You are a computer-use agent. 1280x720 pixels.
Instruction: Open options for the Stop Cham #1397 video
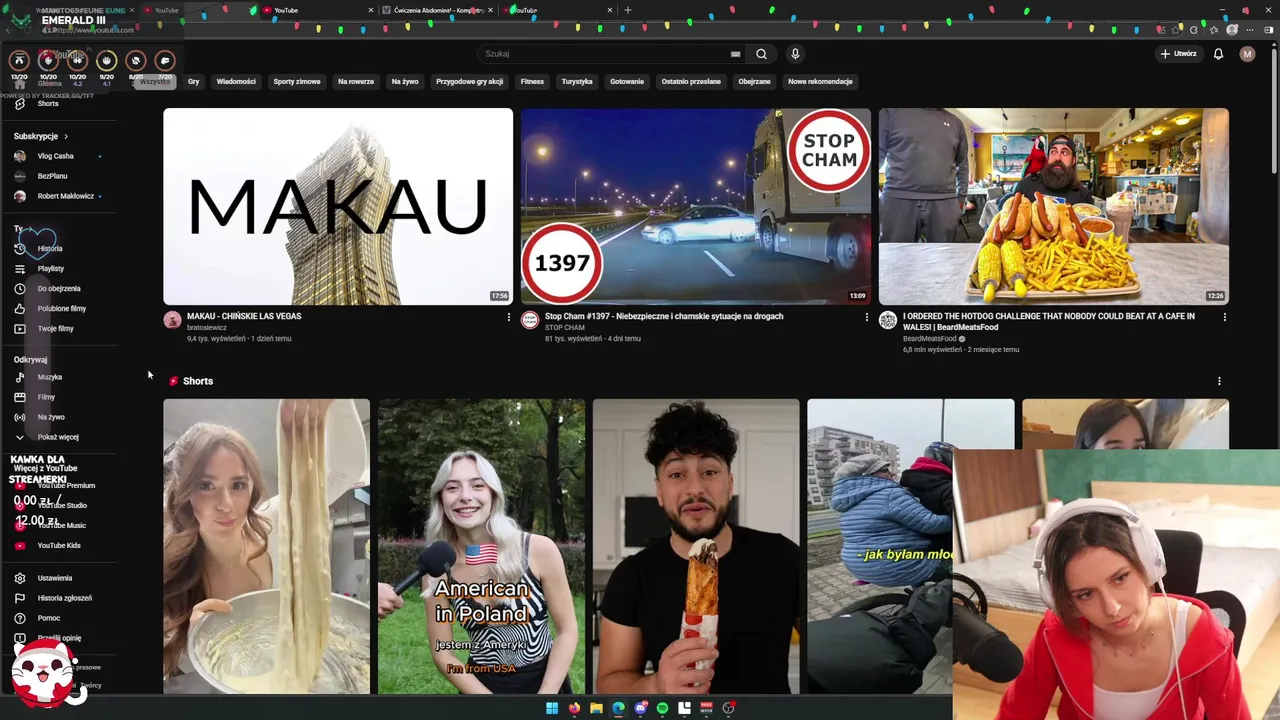866,317
